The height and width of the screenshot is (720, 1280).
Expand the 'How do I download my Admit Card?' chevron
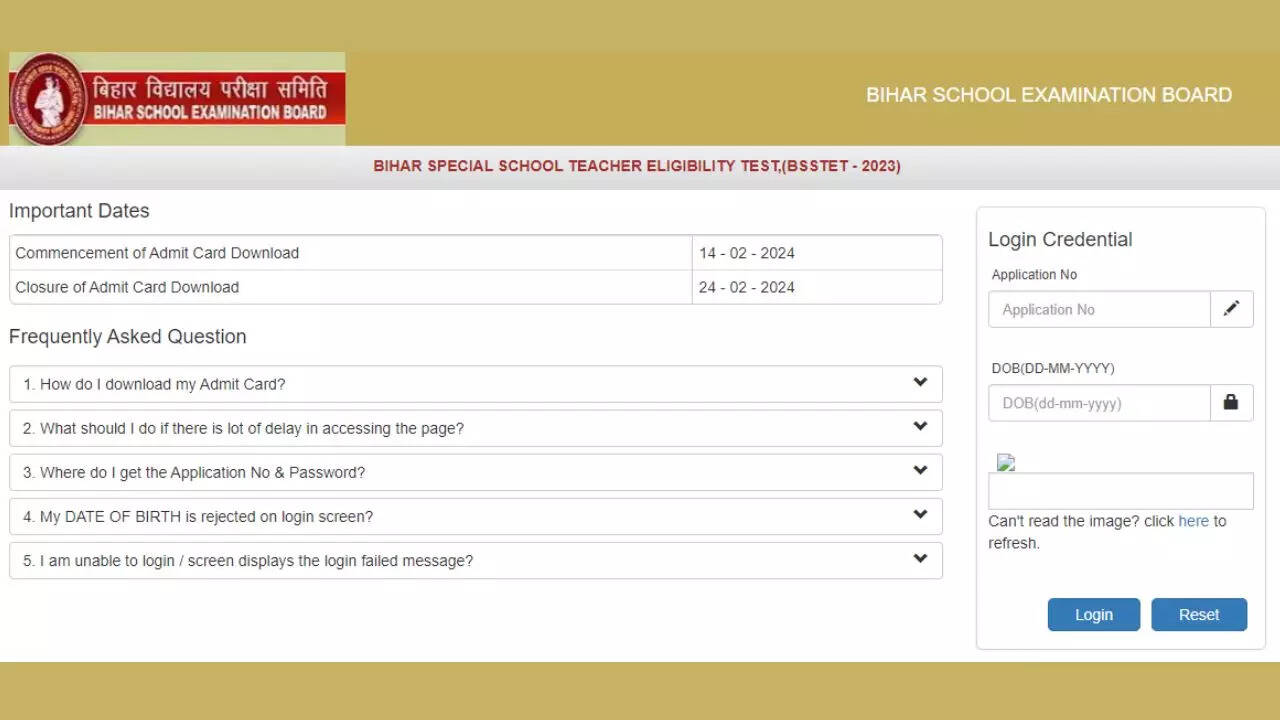click(920, 383)
